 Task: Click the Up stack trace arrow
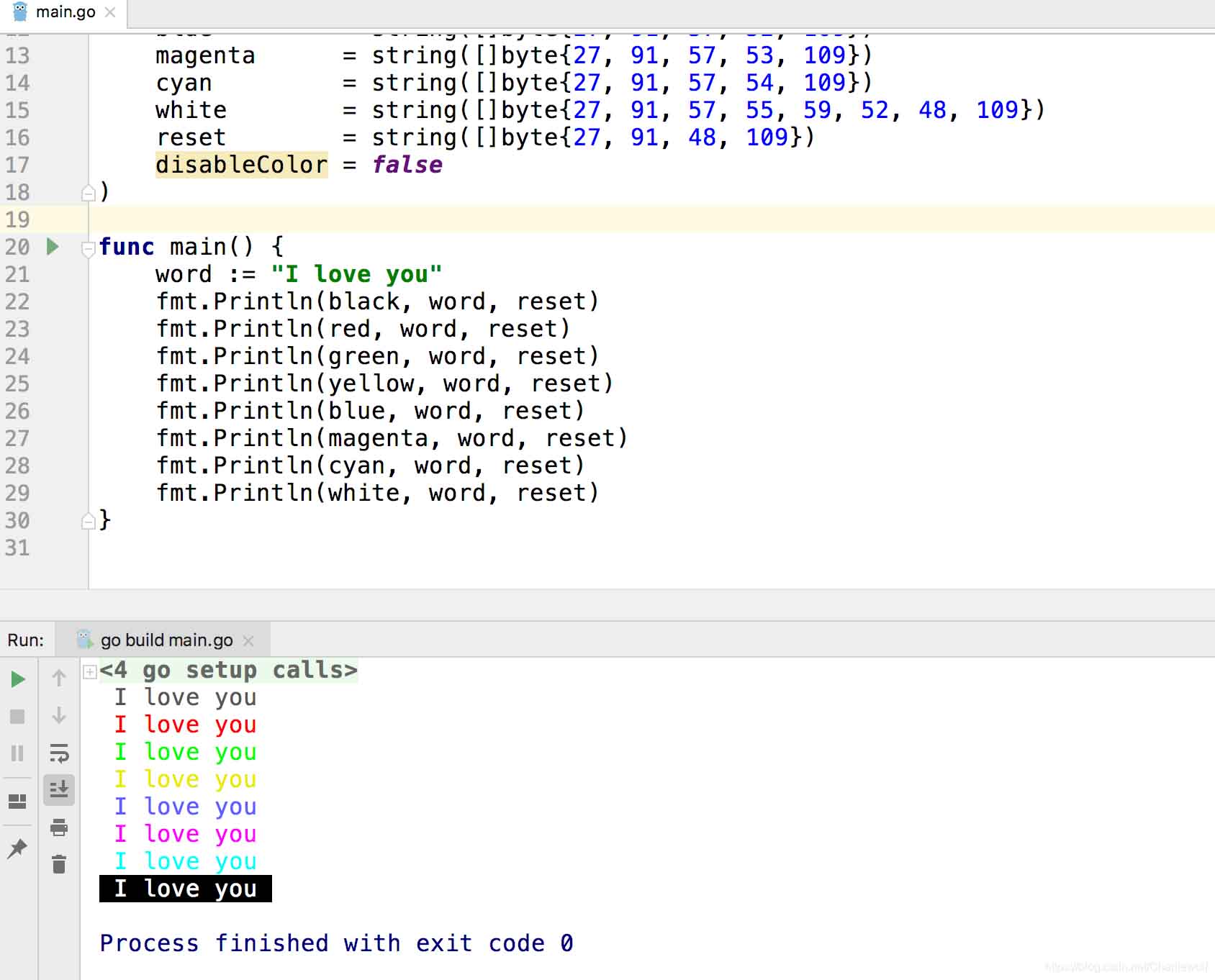click(x=59, y=678)
